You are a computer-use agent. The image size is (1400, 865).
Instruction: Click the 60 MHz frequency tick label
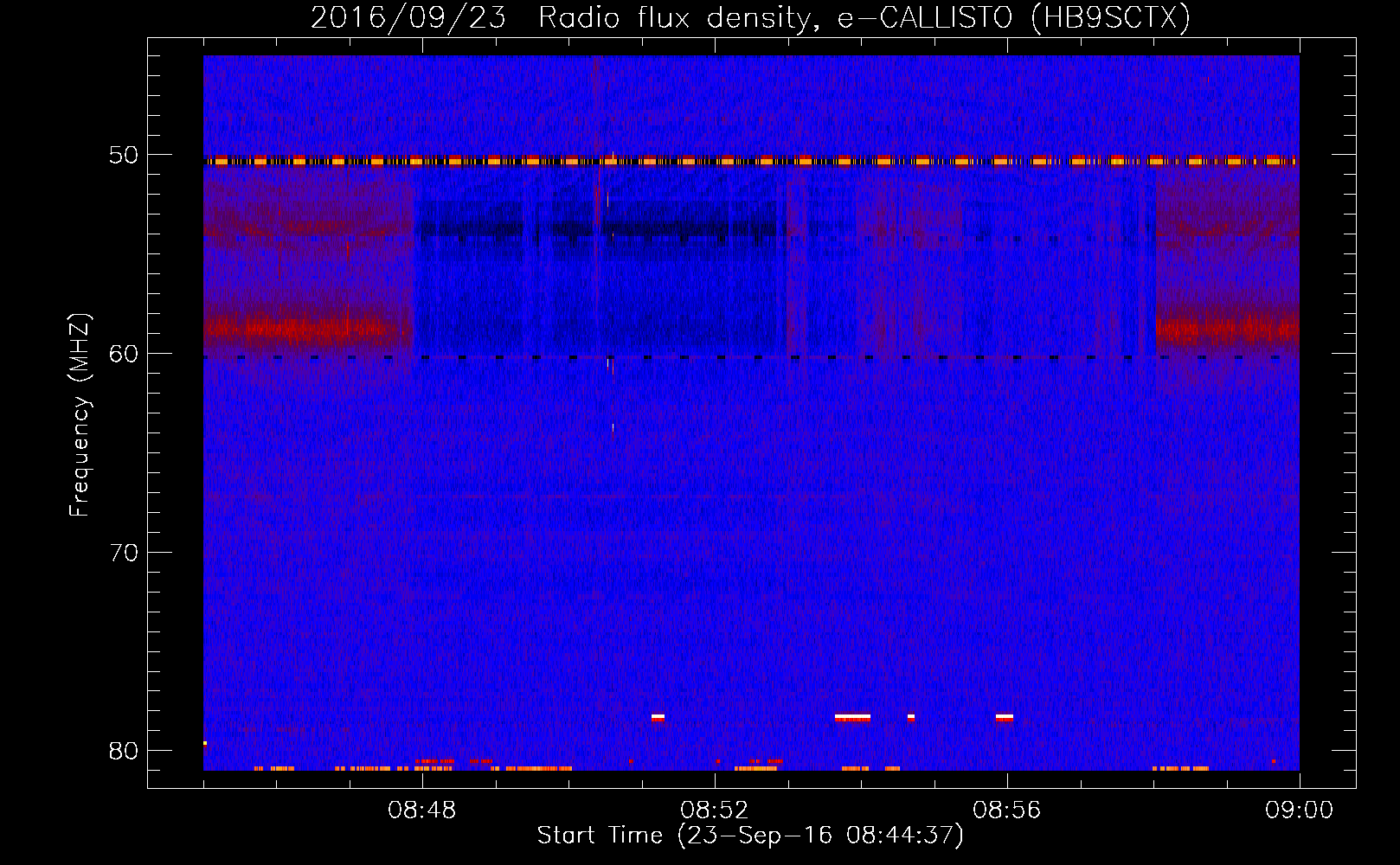(x=123, y=354)
